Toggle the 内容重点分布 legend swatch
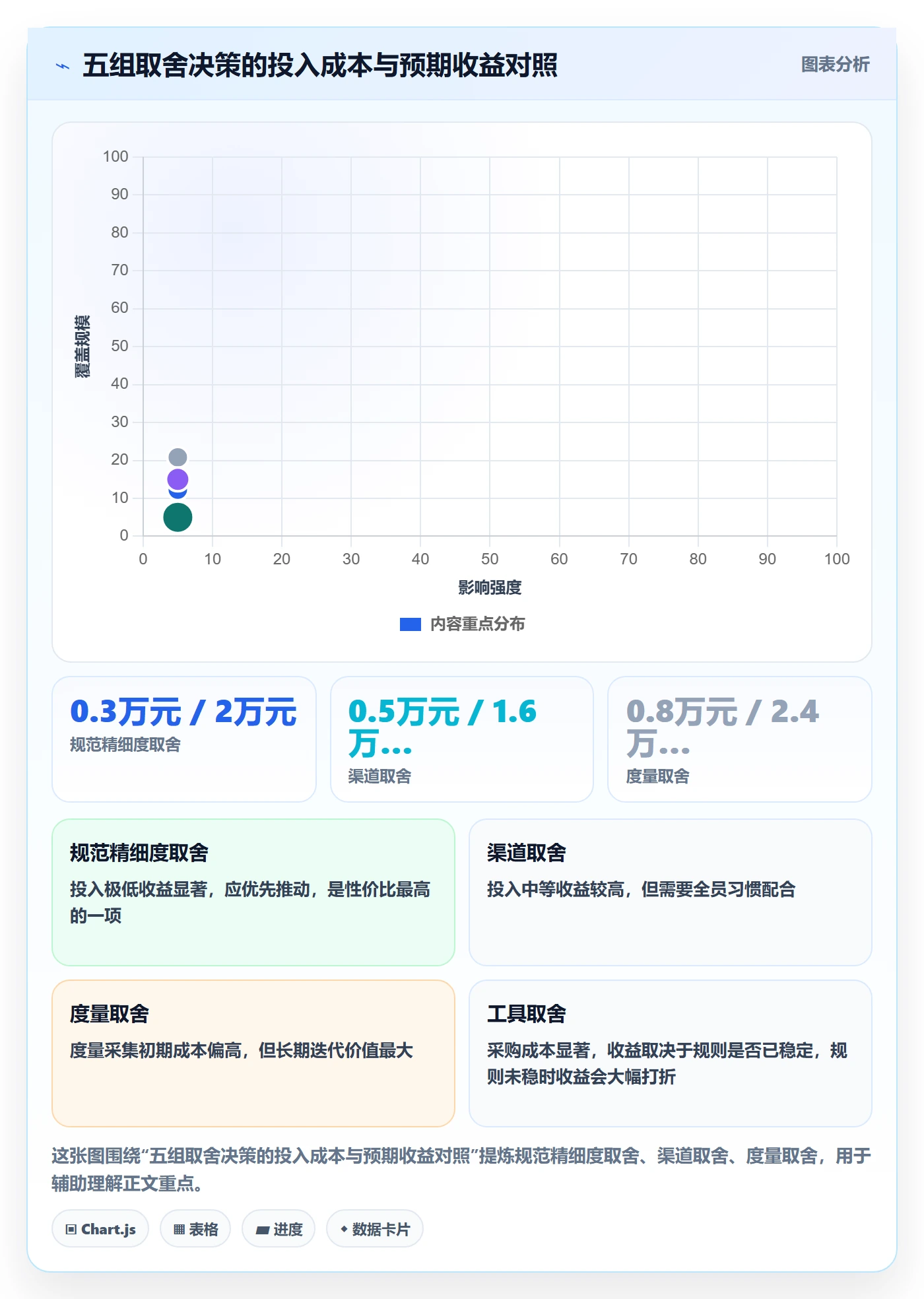Image resolution: width=924 pixels, height=1299 pixels. pos(410,624)
